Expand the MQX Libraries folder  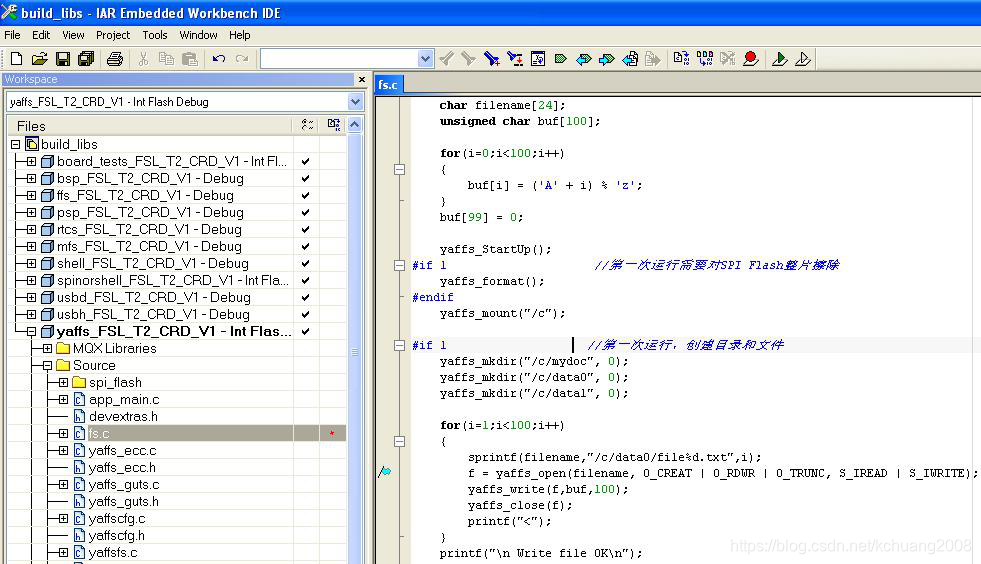[x=48, y=349]
